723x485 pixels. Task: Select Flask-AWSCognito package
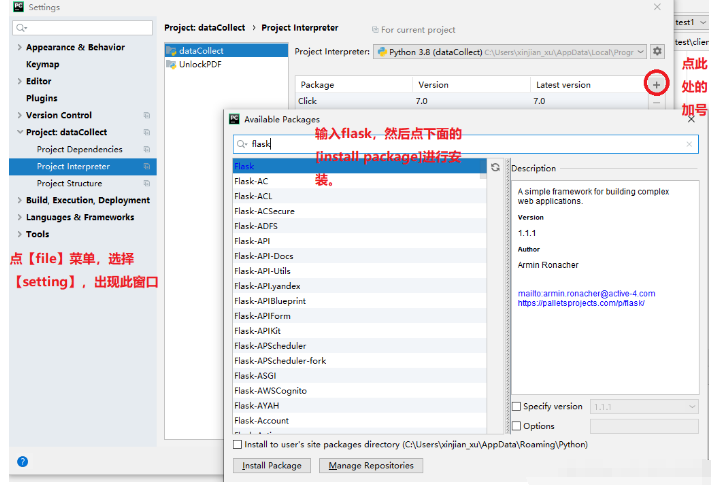359,390
